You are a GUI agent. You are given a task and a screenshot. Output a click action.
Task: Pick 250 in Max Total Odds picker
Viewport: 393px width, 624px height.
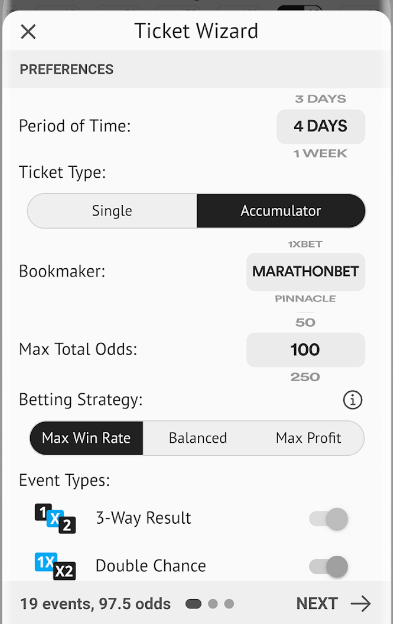coord(305,377)
